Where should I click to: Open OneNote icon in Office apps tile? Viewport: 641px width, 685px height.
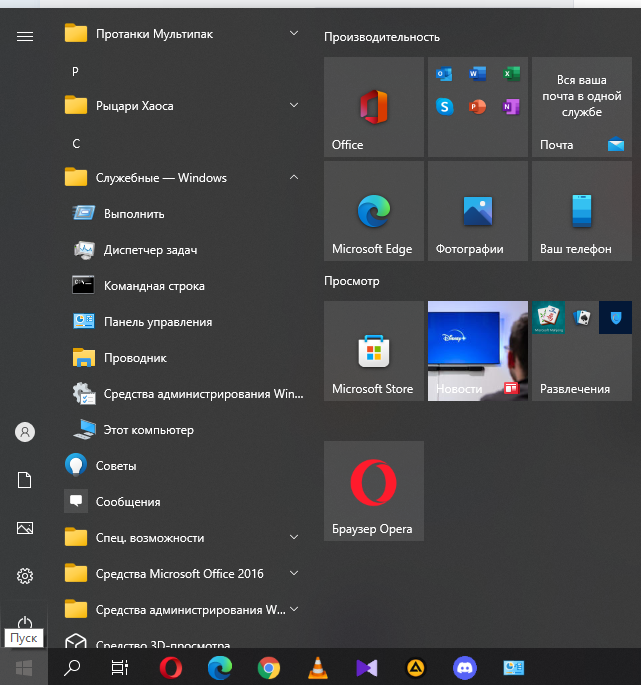pos(511,107)
